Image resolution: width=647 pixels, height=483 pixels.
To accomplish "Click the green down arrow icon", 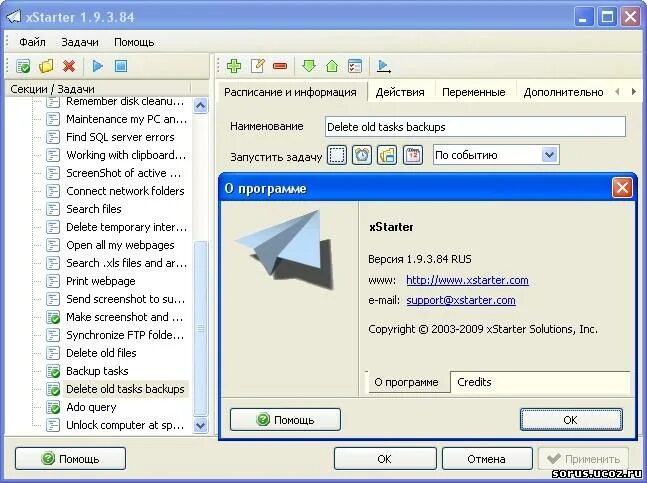I will tap(309, 66).
